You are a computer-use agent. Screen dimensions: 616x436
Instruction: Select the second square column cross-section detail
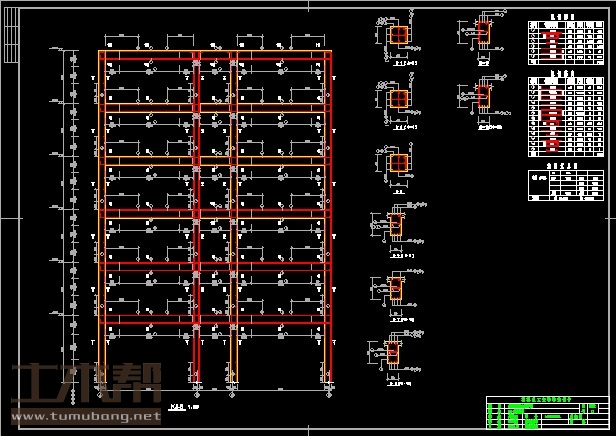(x=399, y=100)
